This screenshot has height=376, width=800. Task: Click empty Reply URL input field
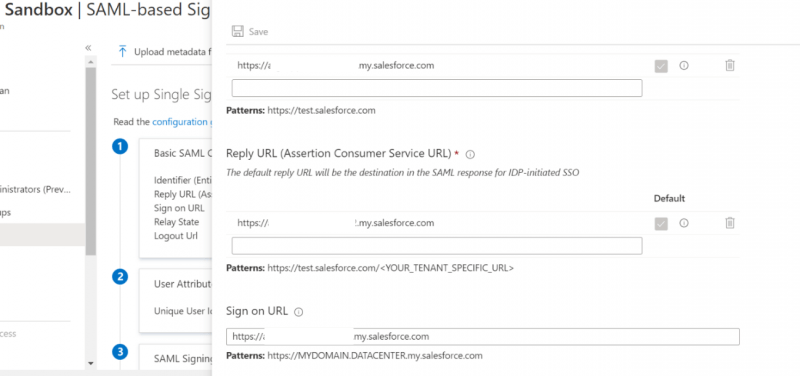click(x=437, y=246)
